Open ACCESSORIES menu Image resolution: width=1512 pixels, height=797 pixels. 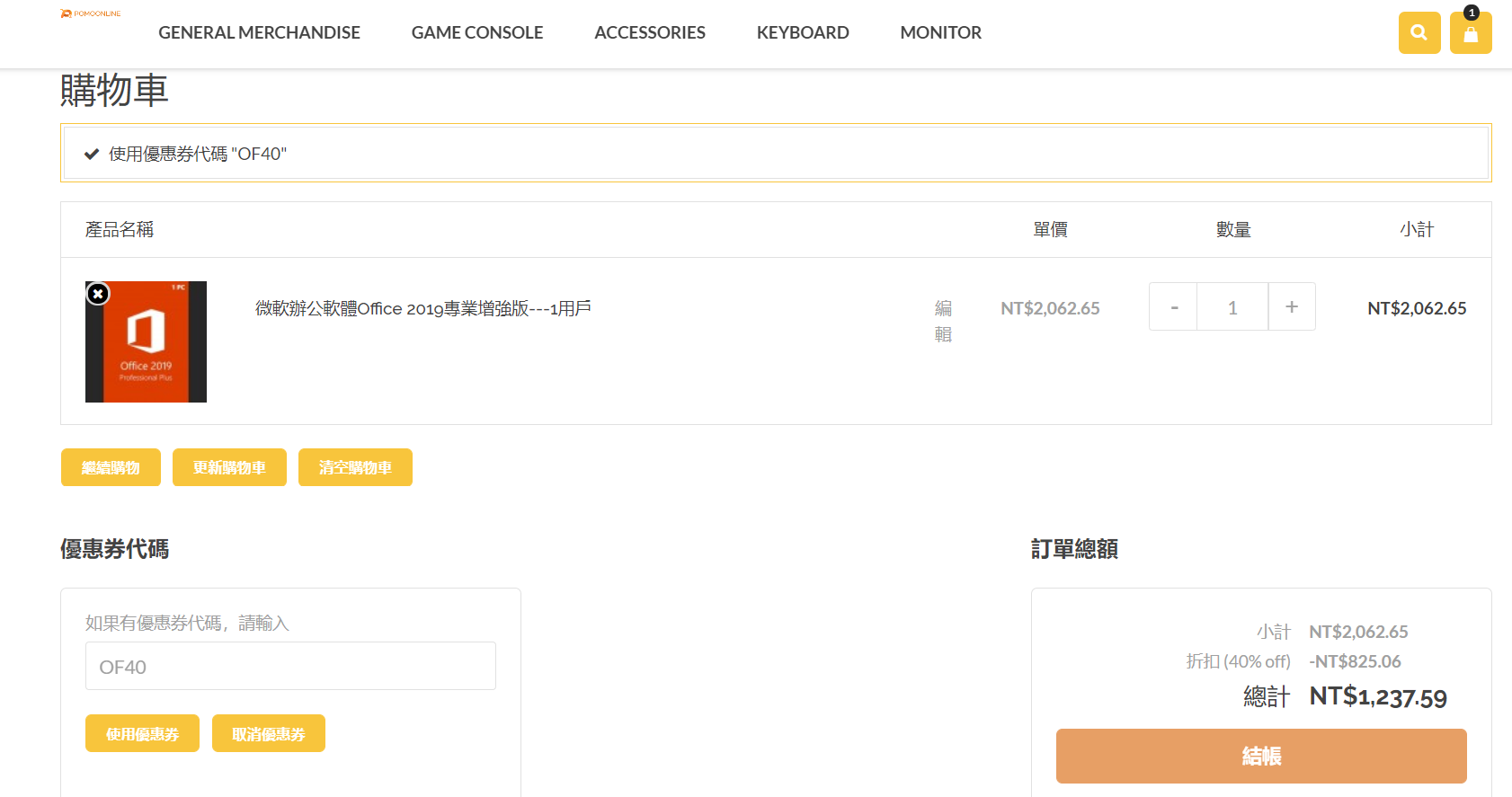[650, 32]
